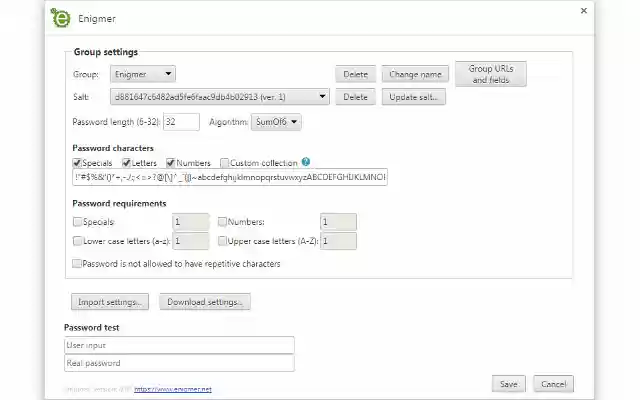This screenshot has width=640, height=400.
Task: Click the Lower case letters count field
Action: [191, 241]
